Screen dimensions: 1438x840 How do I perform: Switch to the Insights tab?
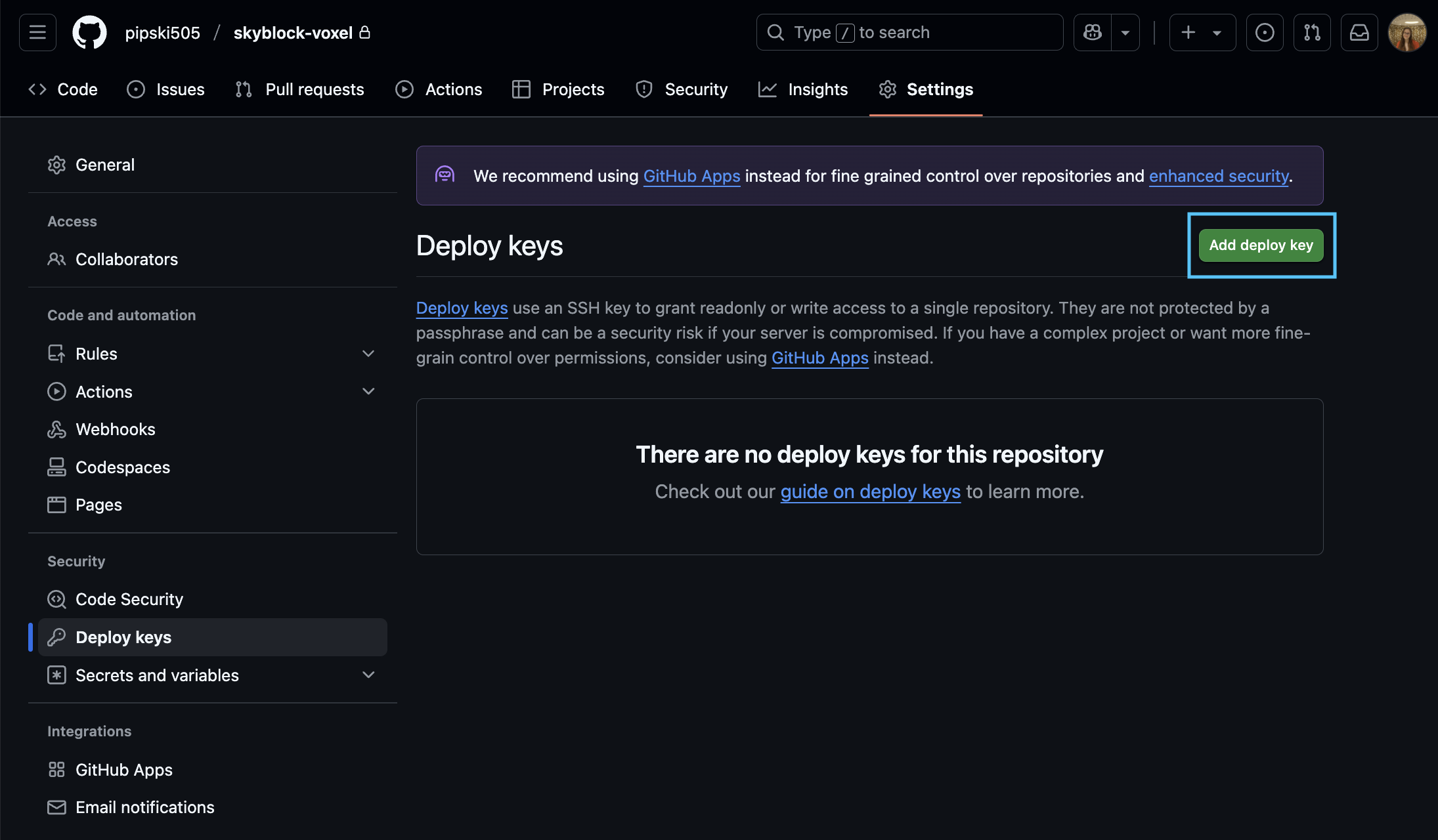[803, 89]
